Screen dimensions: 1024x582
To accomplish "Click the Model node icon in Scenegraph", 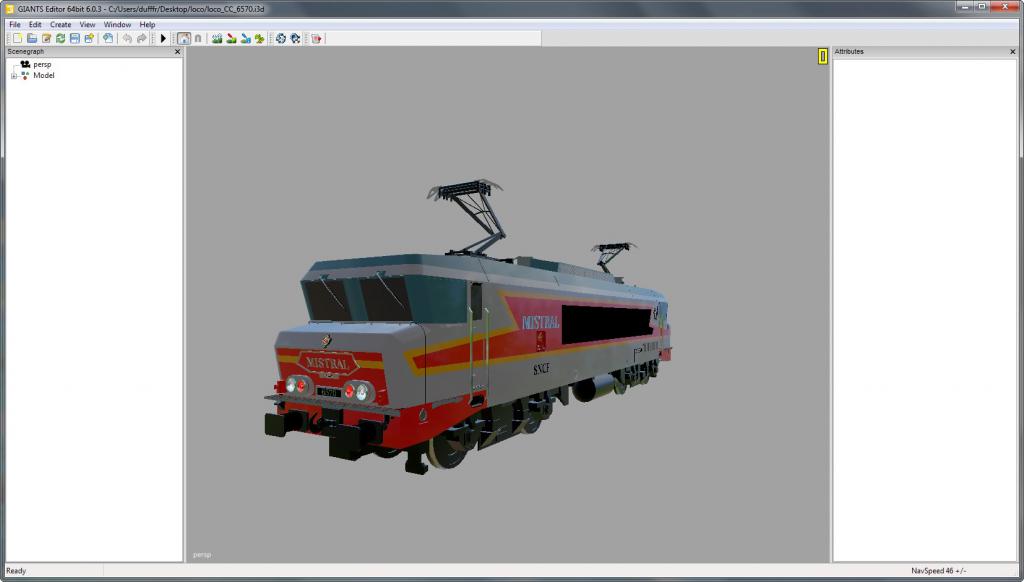I will click(x=25, y=75).
